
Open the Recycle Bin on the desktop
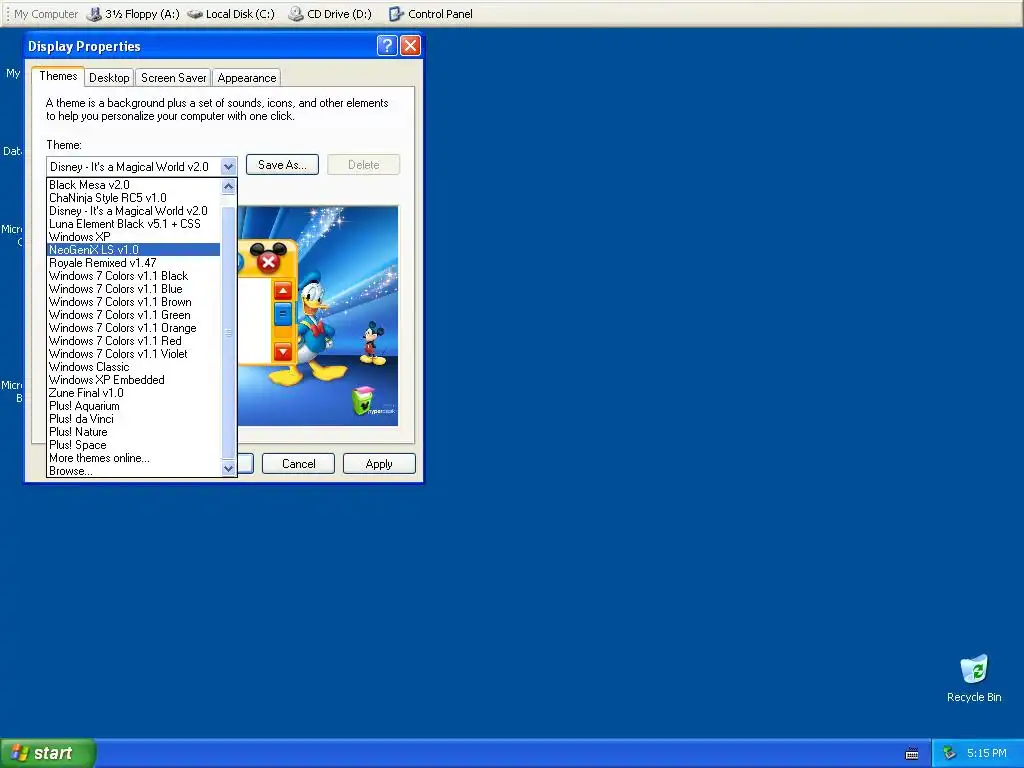click(974, 679)
